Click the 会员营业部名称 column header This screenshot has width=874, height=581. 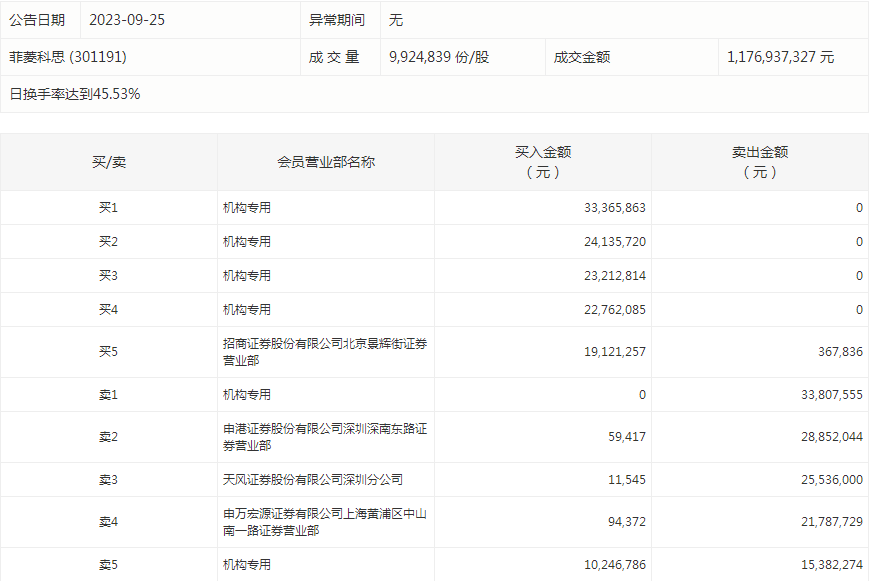click(326, 162)
